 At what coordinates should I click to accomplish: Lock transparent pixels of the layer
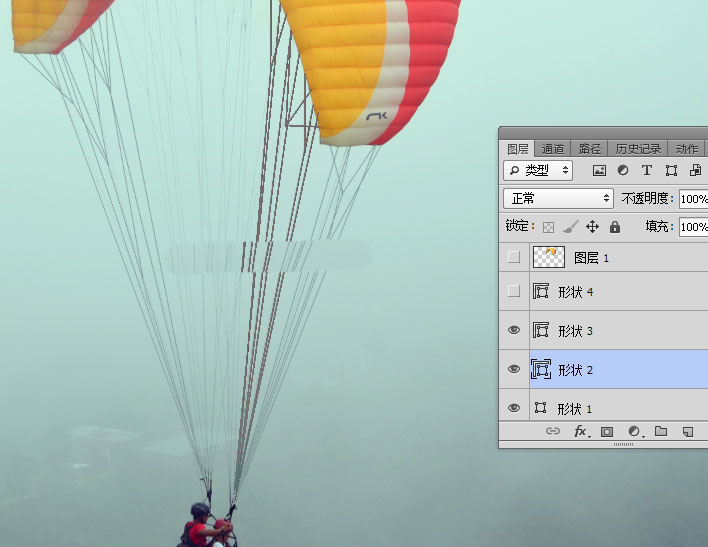(x=548, y=227)
